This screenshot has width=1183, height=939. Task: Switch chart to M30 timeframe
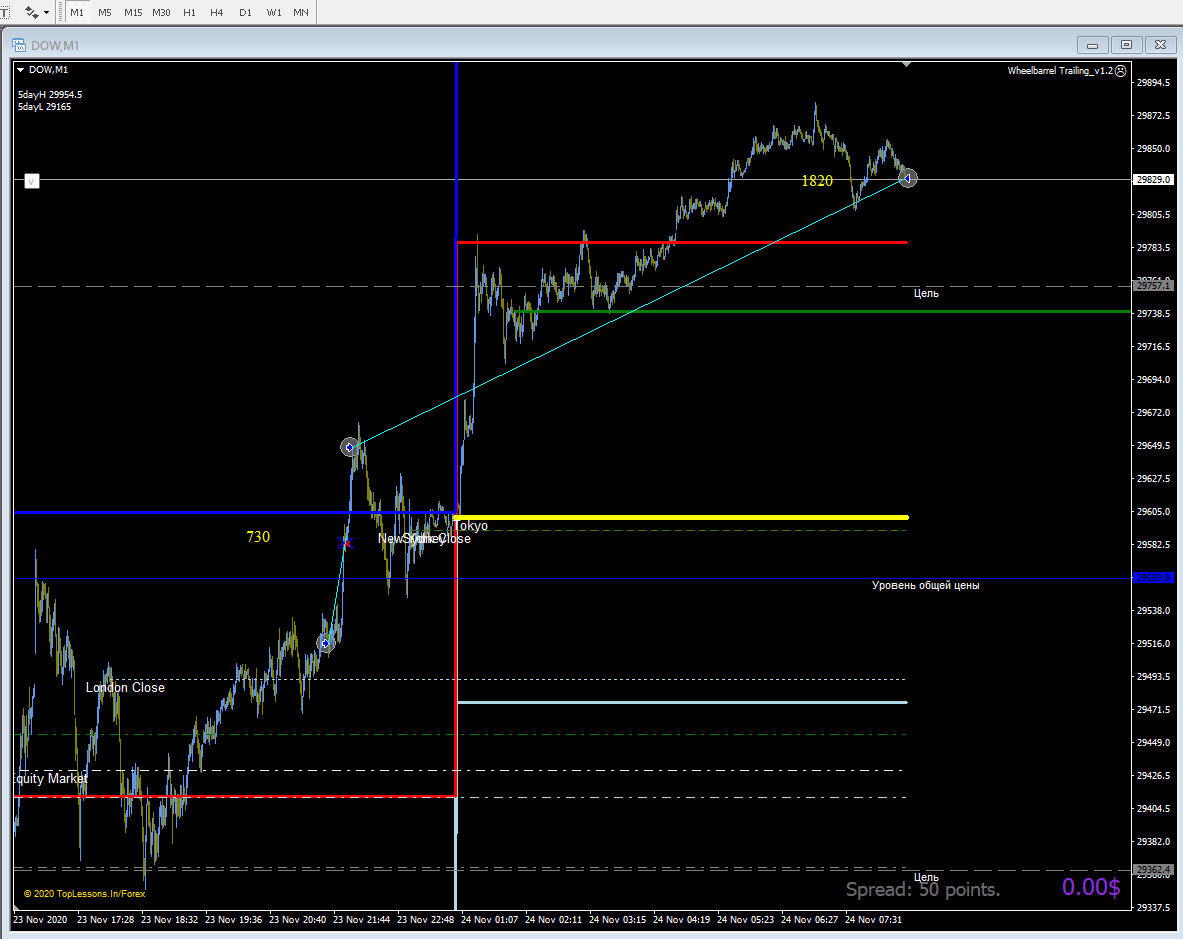coord(161,12)
